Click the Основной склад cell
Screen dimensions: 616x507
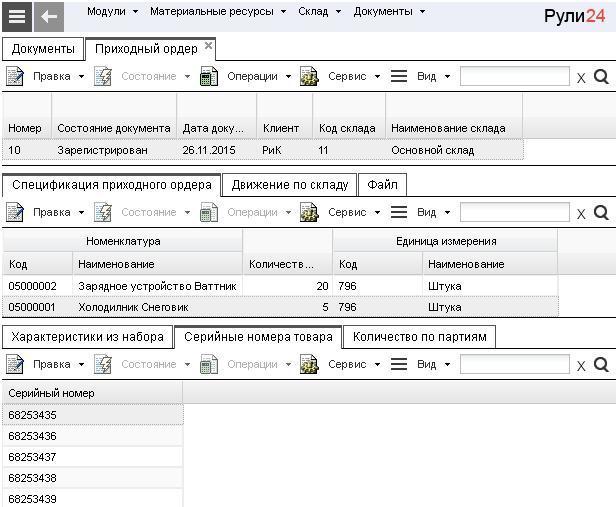(454, 150)
